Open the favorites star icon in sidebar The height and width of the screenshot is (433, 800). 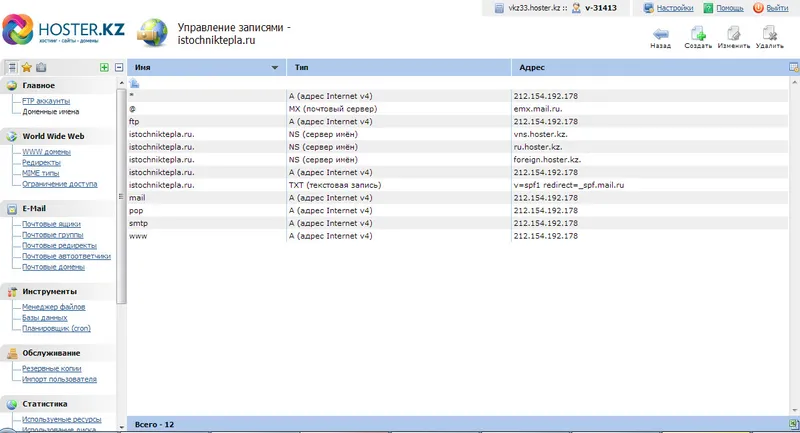(27, 67)
